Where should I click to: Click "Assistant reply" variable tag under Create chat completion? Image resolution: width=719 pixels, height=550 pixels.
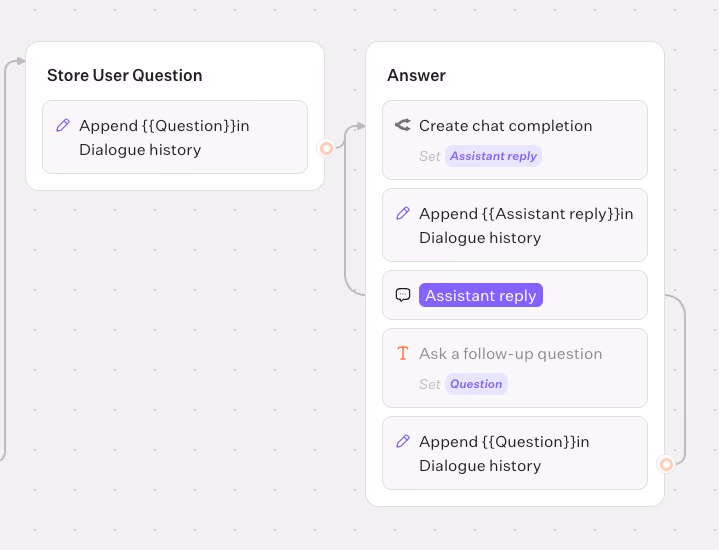pyautogui.click(x=493, y=156)
